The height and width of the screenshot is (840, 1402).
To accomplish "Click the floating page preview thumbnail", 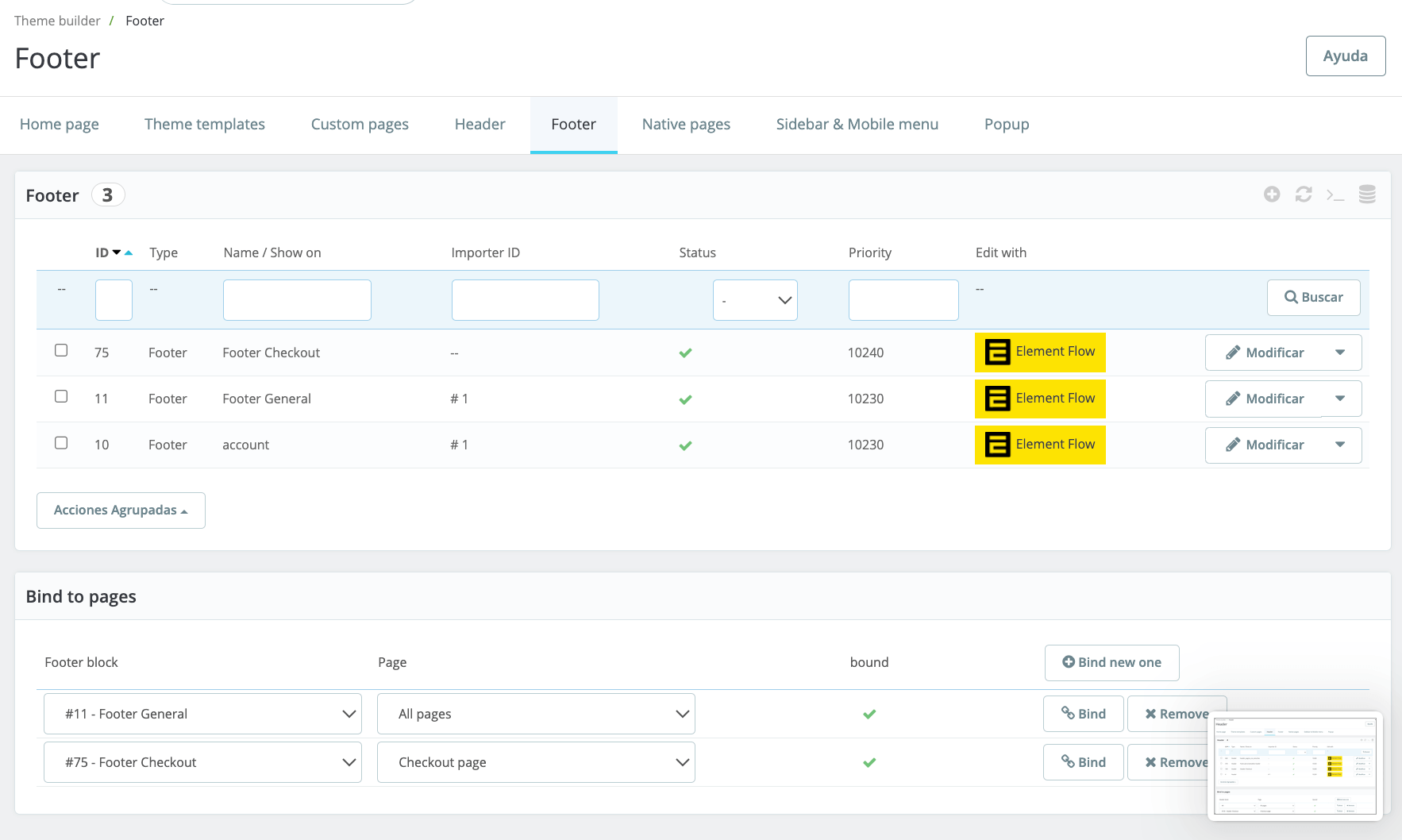I will click(x=1295, y=766).
